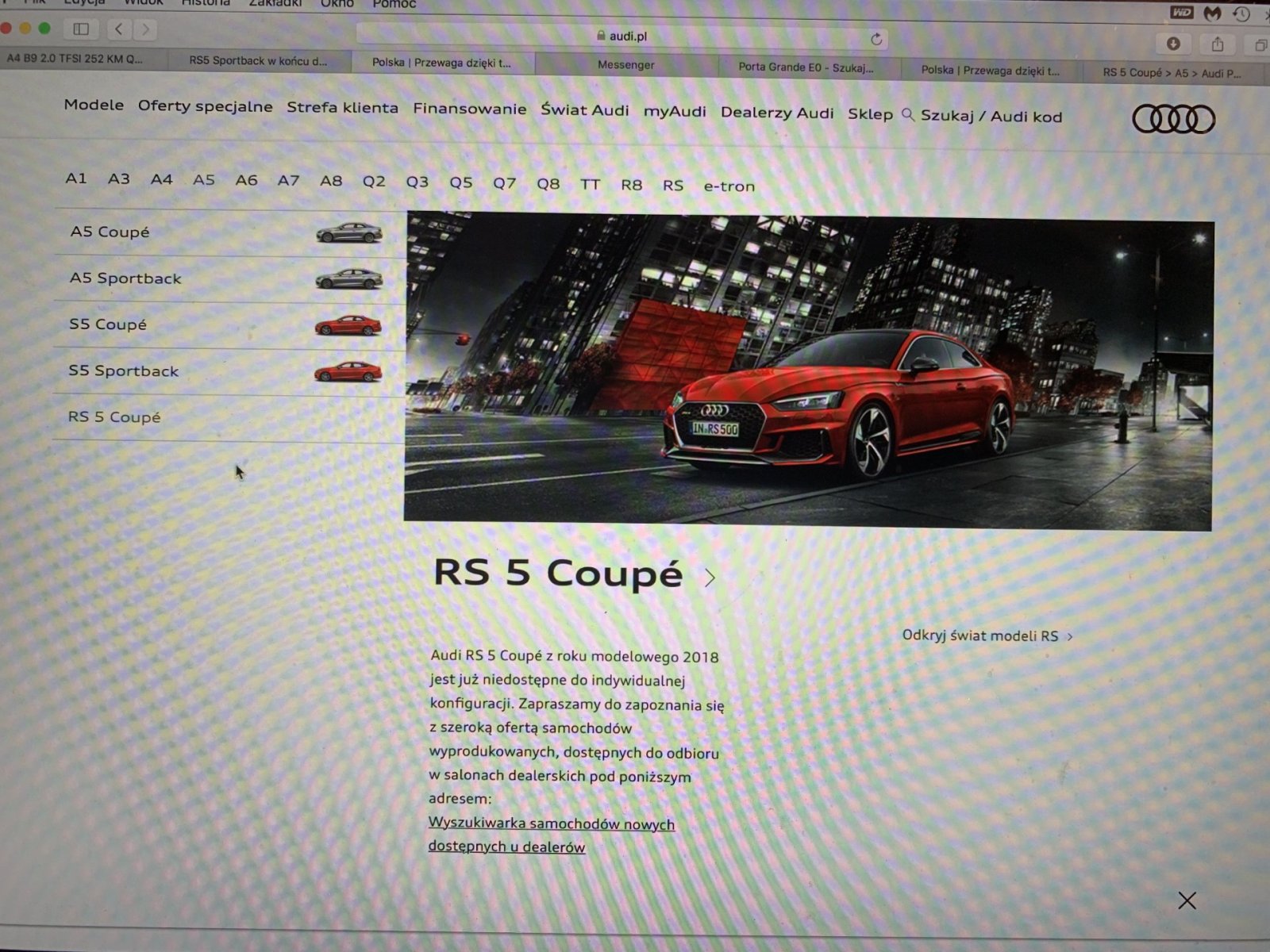Image resolution: width=1270 pixels, height=952 pixels.
Task: Select the A1 model family
Action: point(76,178)
